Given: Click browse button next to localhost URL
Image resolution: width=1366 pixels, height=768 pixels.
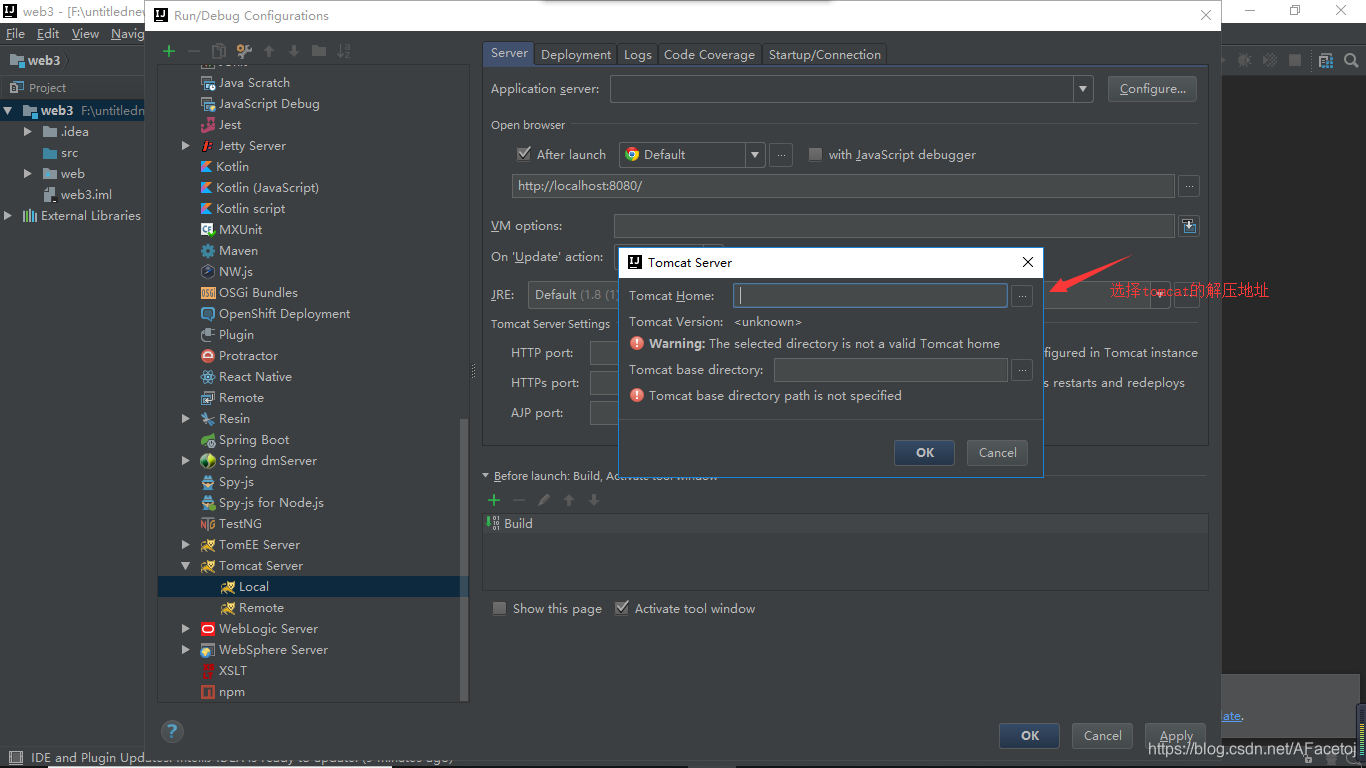Looking at the screenshot, I should pyautogui.click(x=1189, y=186).
